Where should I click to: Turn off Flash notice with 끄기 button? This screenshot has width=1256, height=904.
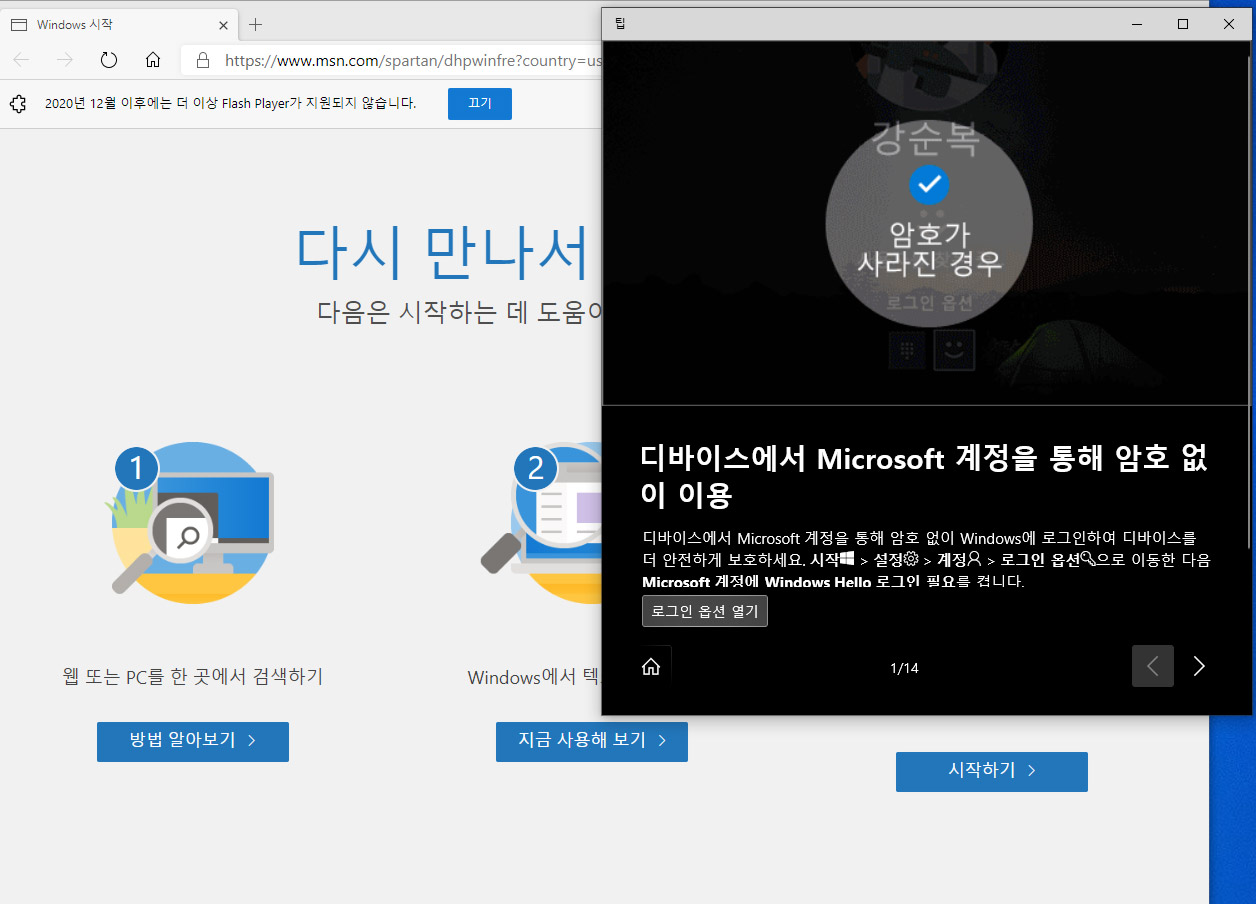480,103
